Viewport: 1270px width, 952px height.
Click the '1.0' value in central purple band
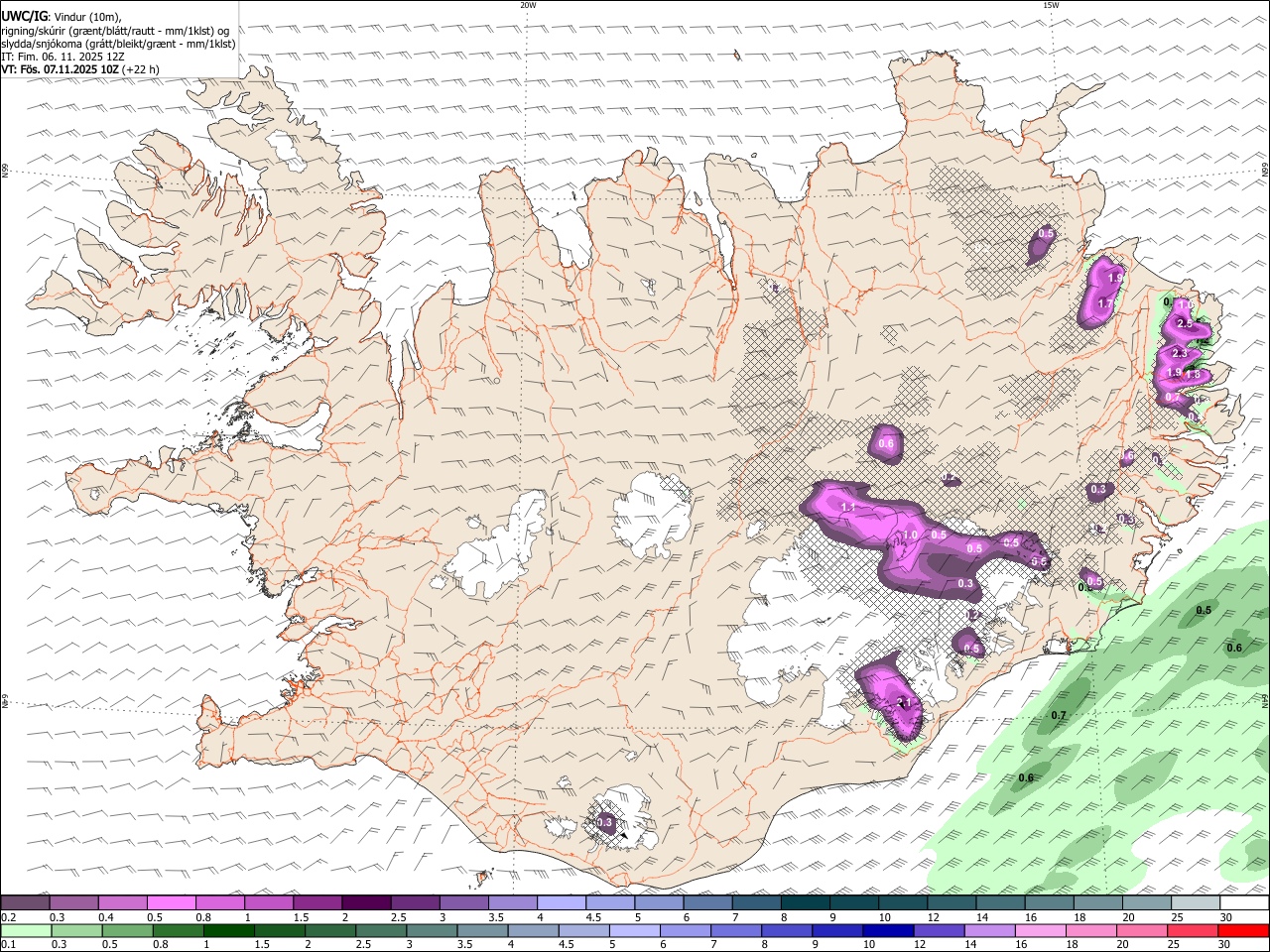[x=910, y=535]
